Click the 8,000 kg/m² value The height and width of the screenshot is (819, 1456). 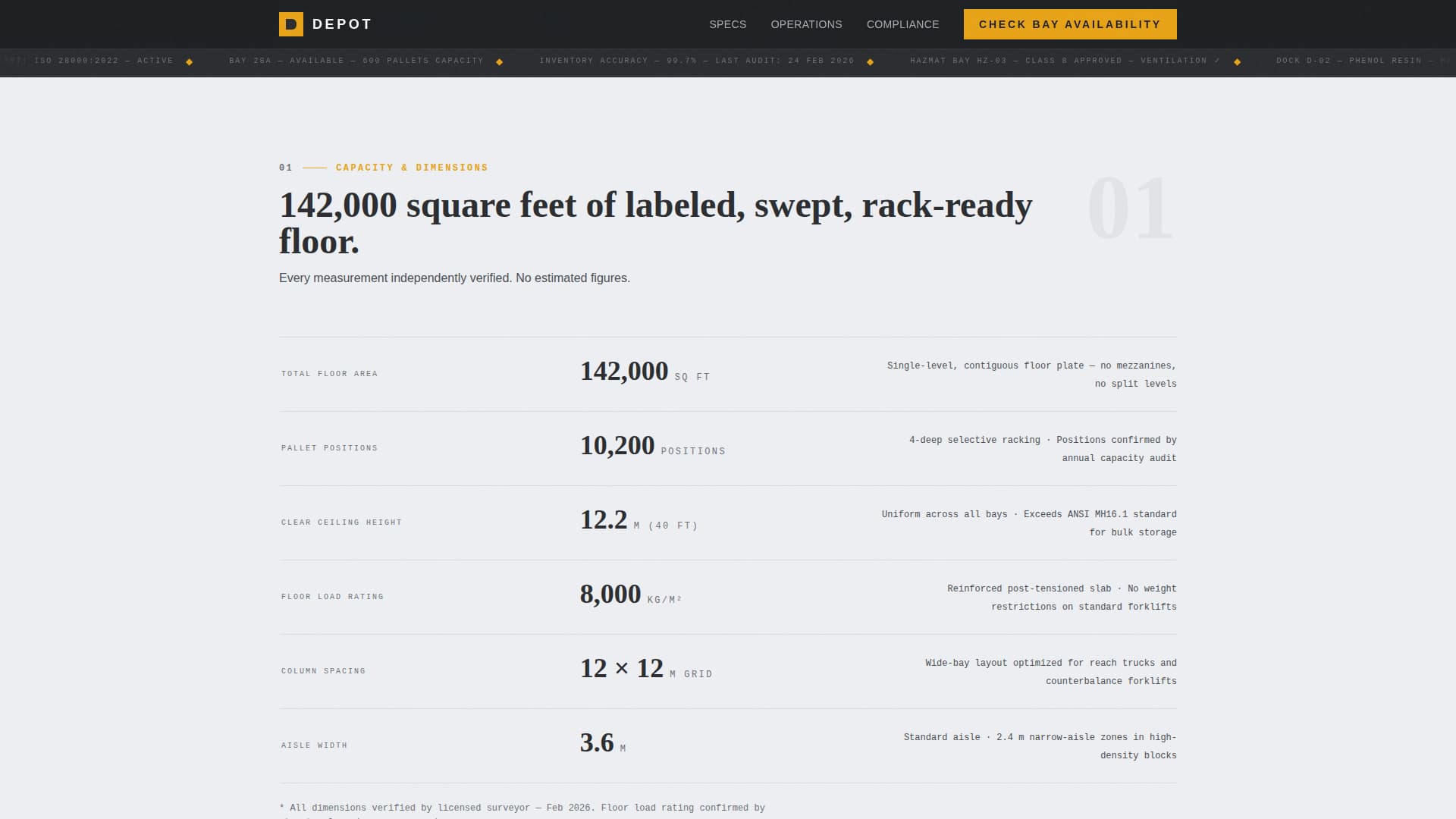631,595
